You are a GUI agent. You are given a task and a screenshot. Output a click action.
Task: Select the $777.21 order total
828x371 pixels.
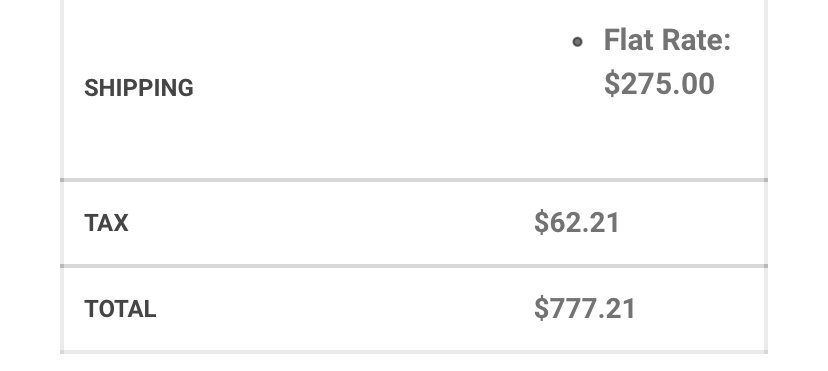(x=585, y=308)
